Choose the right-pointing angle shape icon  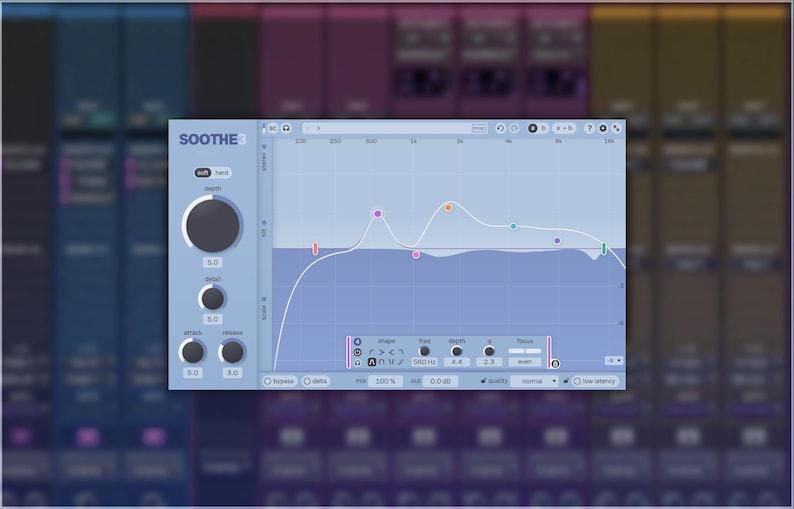pos(382,352)
